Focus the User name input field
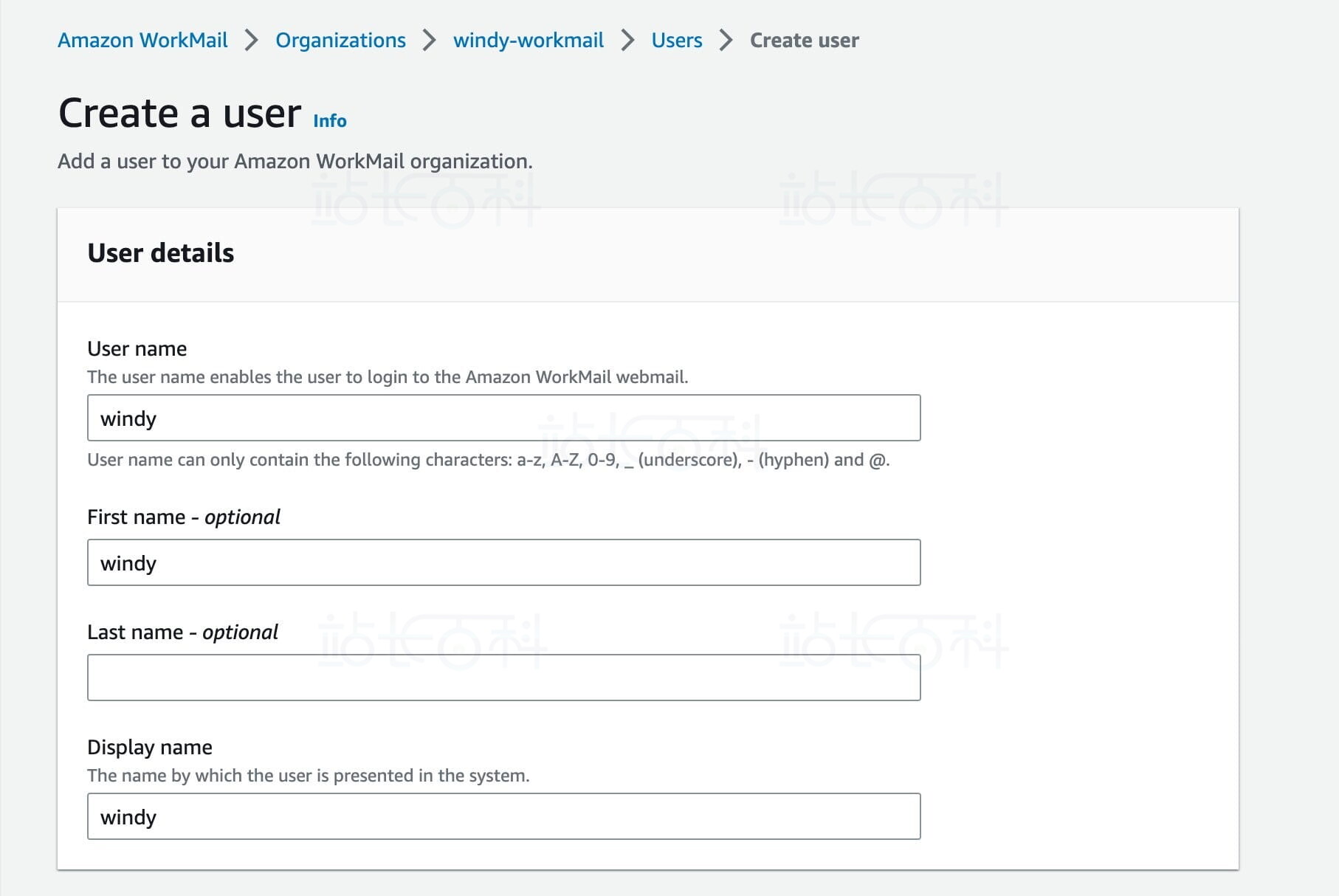 point(503,418)
